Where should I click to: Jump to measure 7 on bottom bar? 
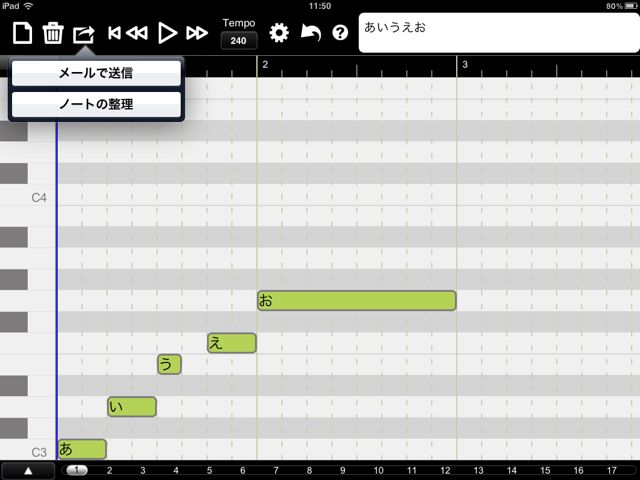pyautogui.click(x=276, y=470)
